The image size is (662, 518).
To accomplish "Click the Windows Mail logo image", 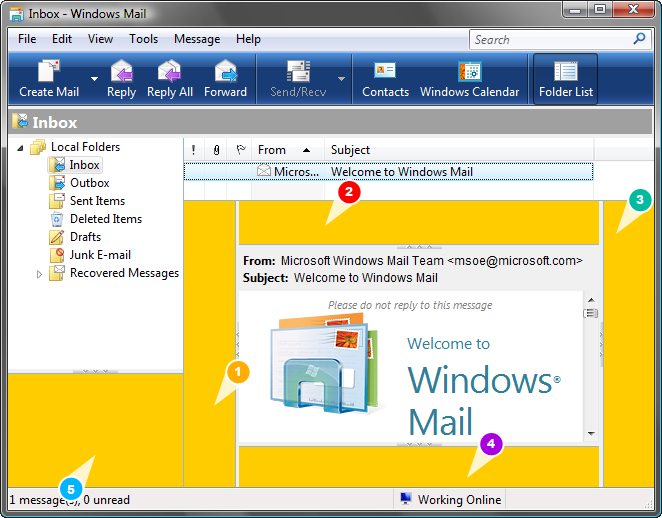I will [325, 365].
